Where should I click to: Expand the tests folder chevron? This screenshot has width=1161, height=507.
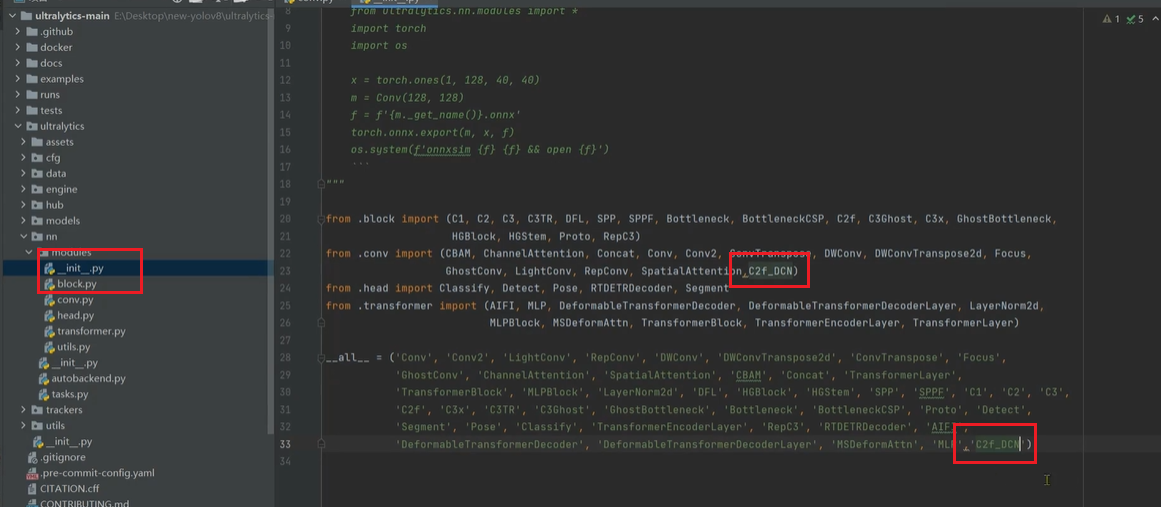click(19, 110)
